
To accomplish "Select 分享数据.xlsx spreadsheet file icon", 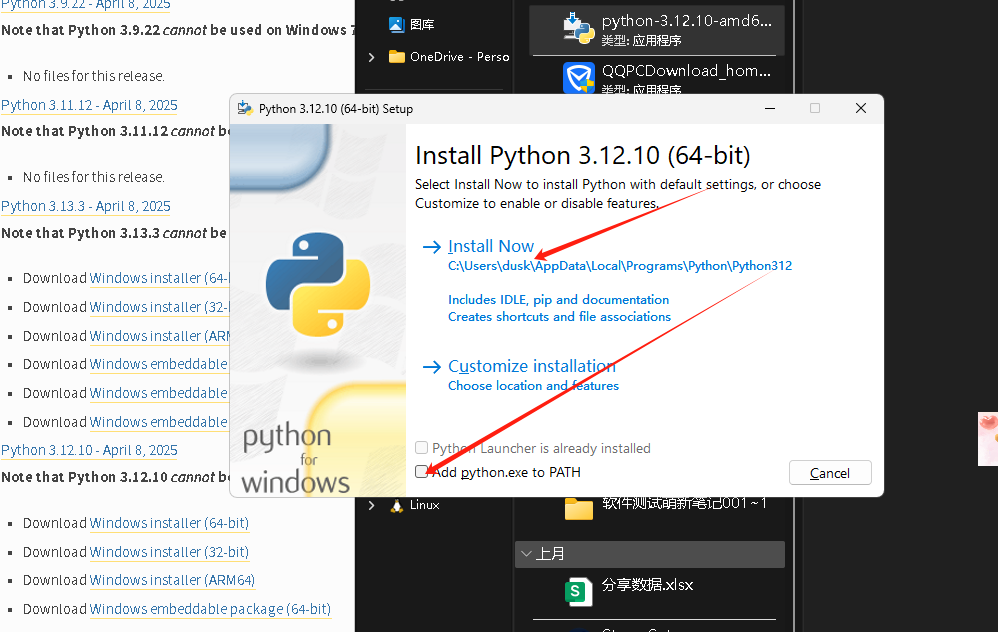I will [579, 591].
